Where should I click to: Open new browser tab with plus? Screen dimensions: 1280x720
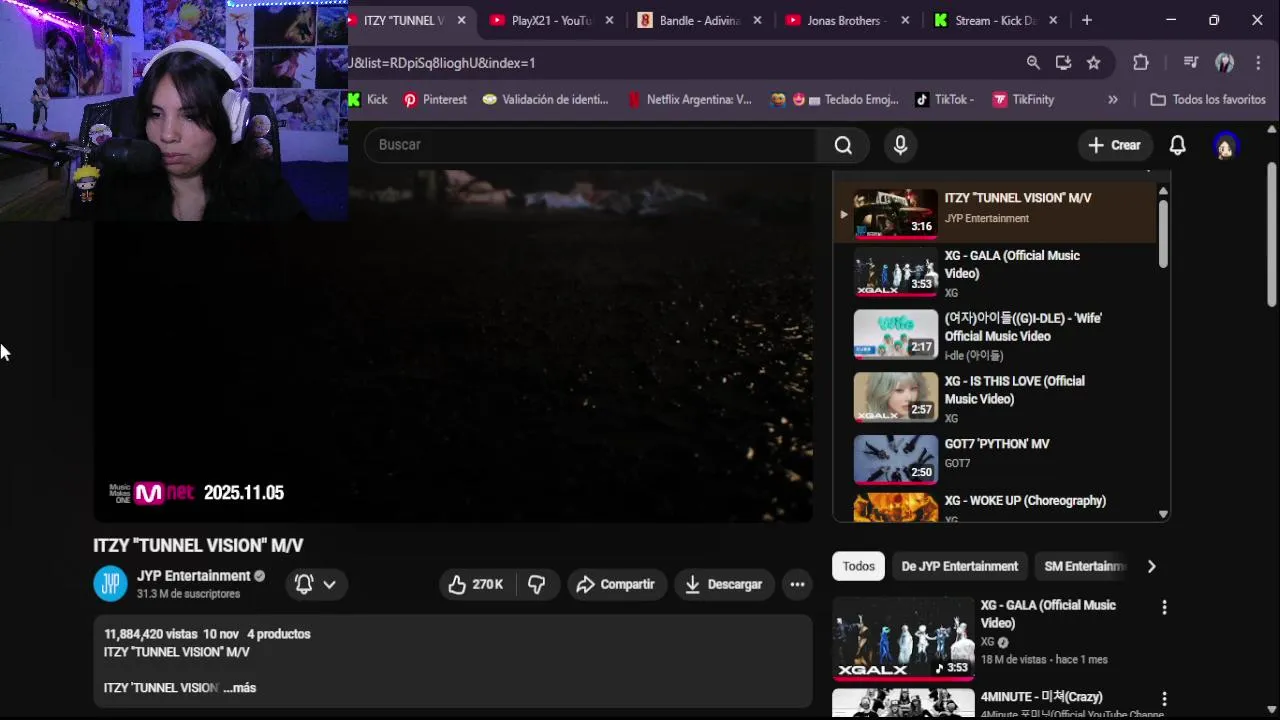(x=1087, y=20)
